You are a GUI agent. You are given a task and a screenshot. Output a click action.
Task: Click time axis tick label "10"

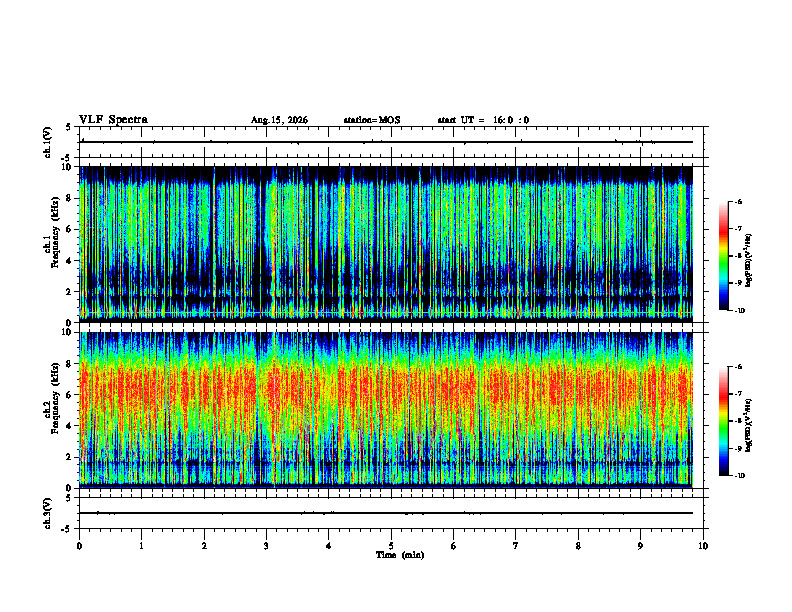[703, 546]
